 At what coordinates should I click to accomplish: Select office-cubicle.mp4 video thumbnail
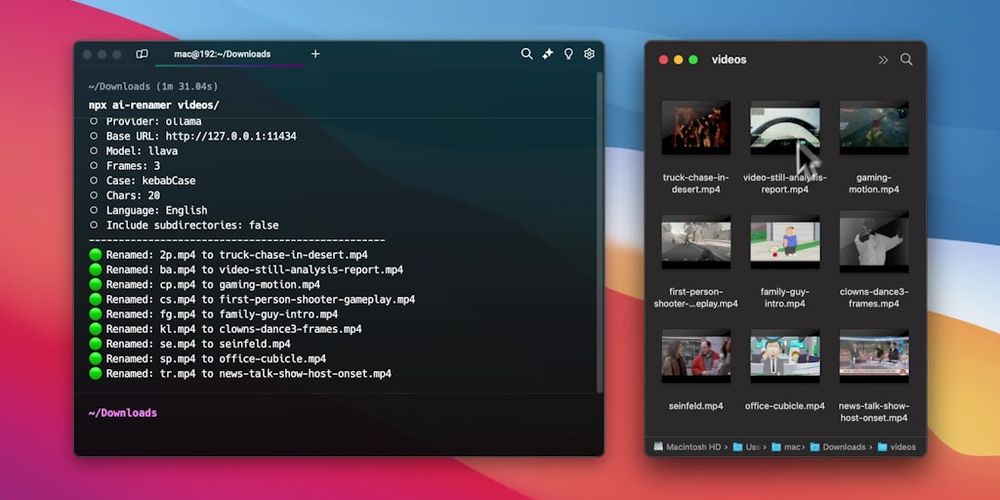tap(785, 356)
